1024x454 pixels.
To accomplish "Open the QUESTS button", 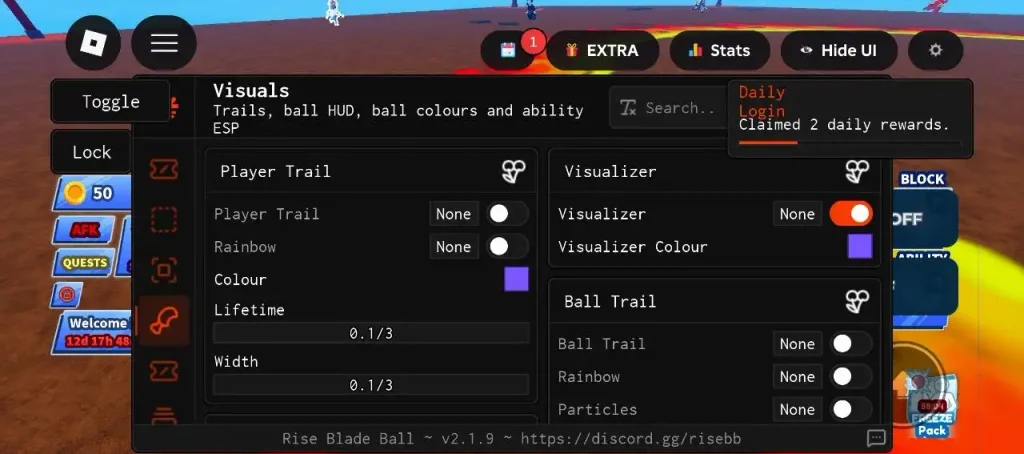I will click(x=84, y=263).
